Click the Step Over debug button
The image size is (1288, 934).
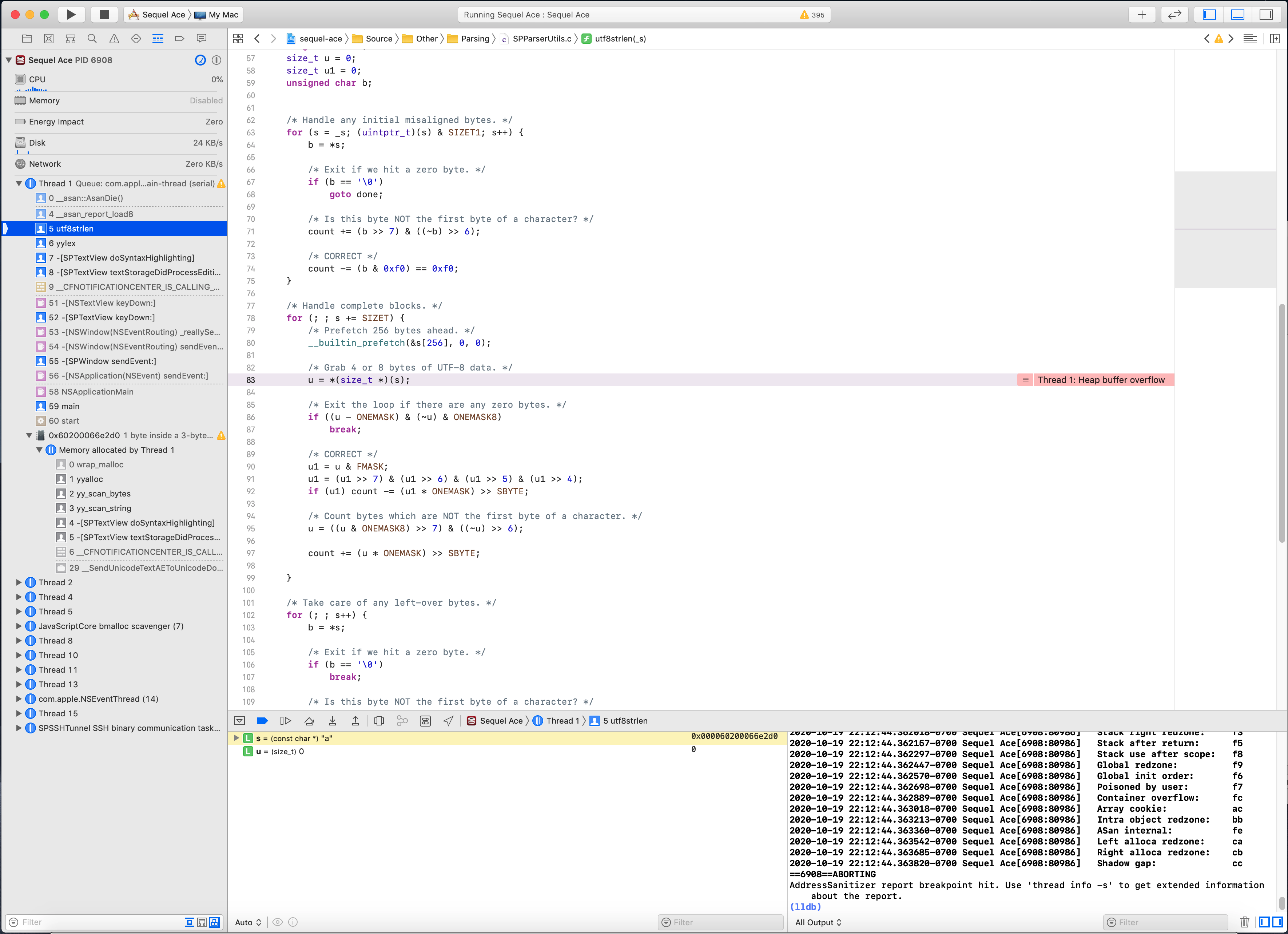point(310,720)
